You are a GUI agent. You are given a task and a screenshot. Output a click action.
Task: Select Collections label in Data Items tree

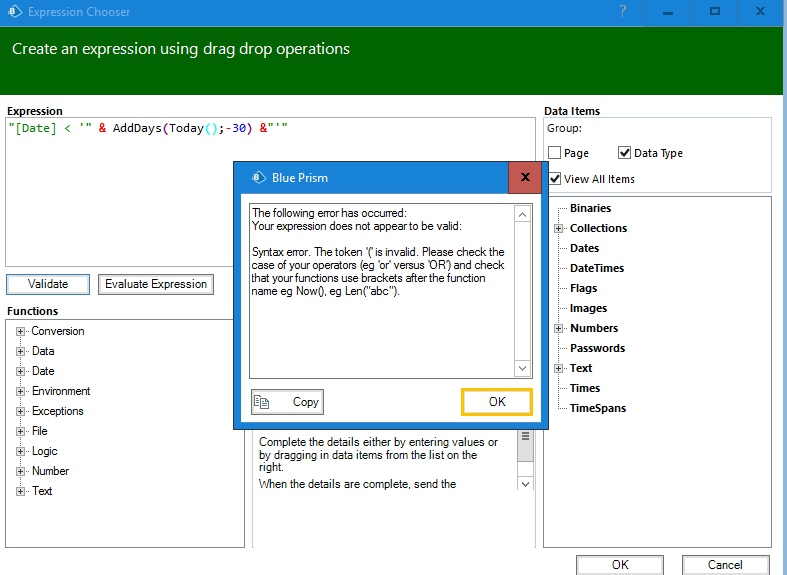click(598, 228)
